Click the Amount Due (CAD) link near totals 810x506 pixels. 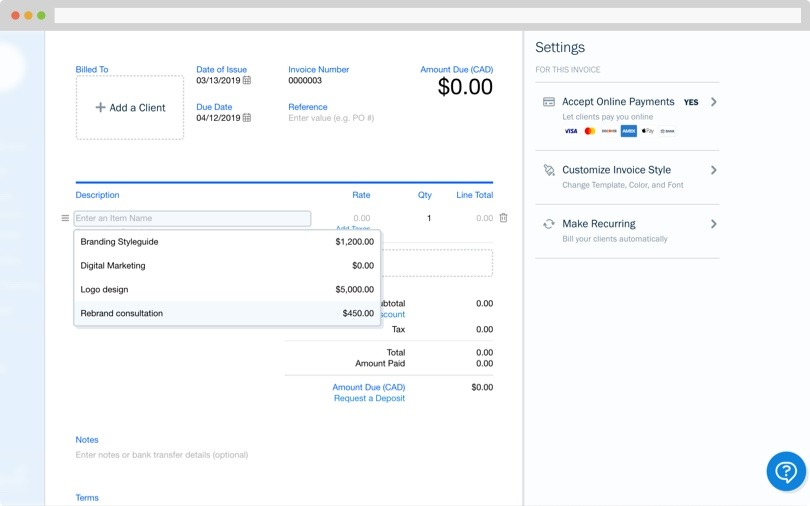click(368, 387)
